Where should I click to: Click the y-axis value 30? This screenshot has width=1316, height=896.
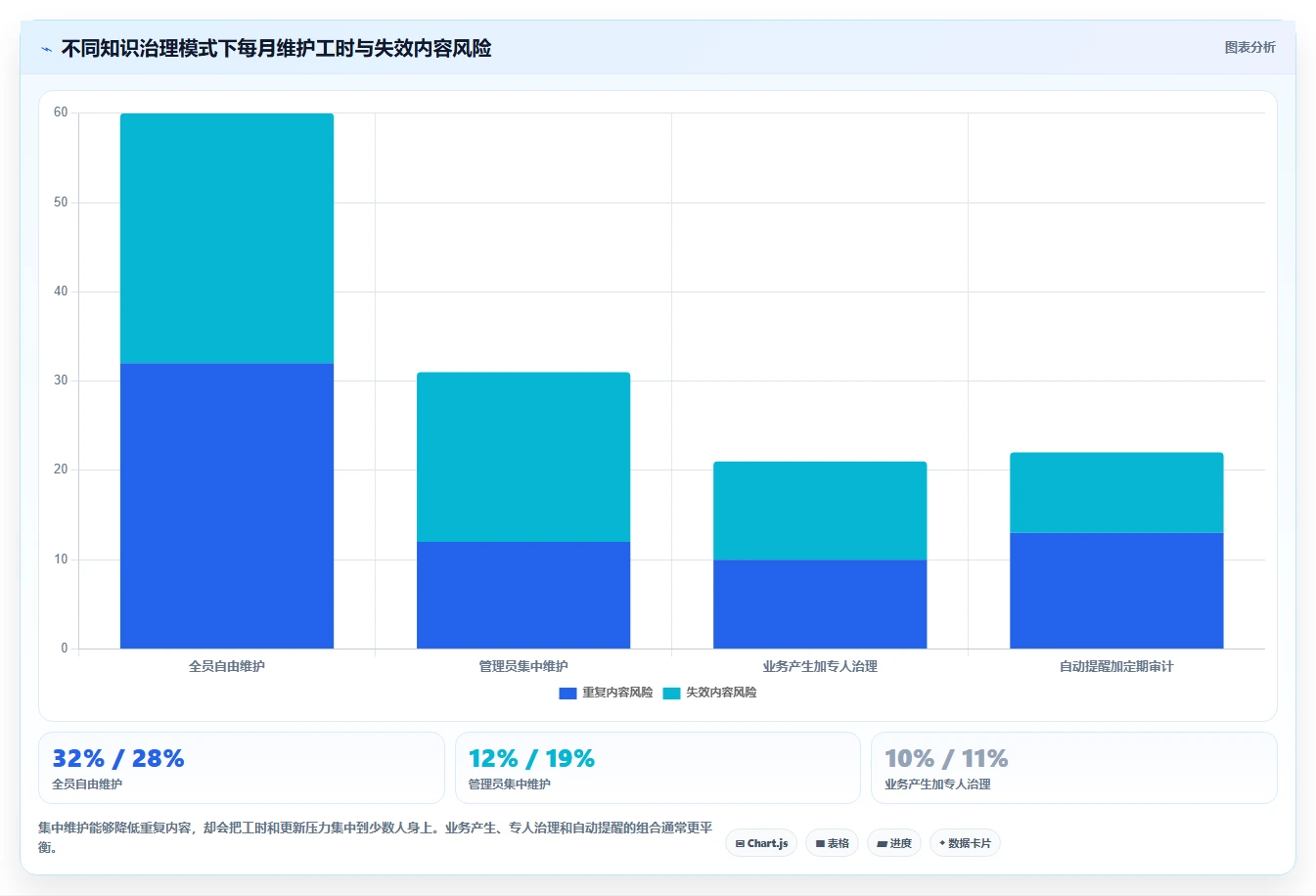pos(61,381)
